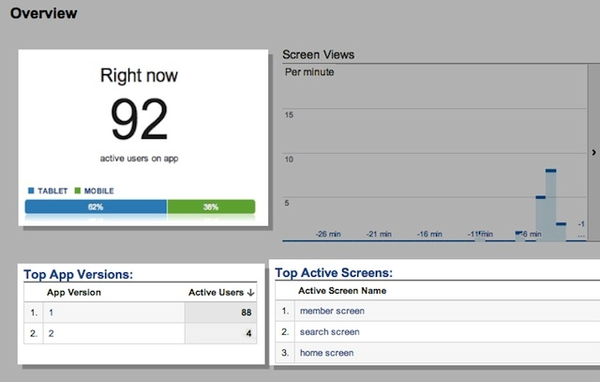The width and height of the screenshot is (600, 382).
Task: Select the green 38% mobile bar segment
Action: [x=211, y=207]
